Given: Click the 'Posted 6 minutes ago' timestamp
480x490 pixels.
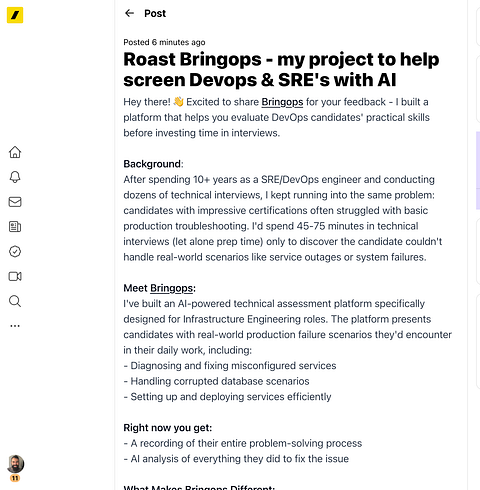Looking at the screenshot, I should pos(164,42).
